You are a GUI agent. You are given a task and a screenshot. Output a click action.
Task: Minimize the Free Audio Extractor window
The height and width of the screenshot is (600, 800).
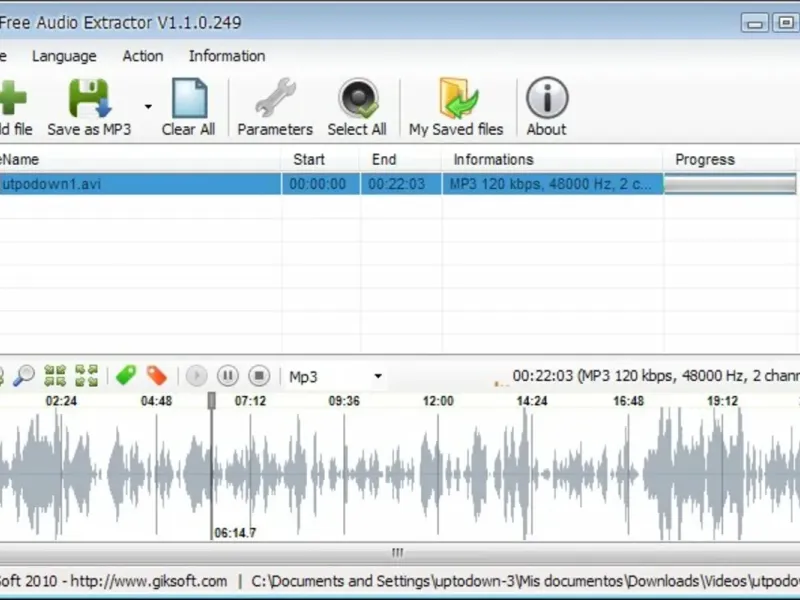coord(755,23)
